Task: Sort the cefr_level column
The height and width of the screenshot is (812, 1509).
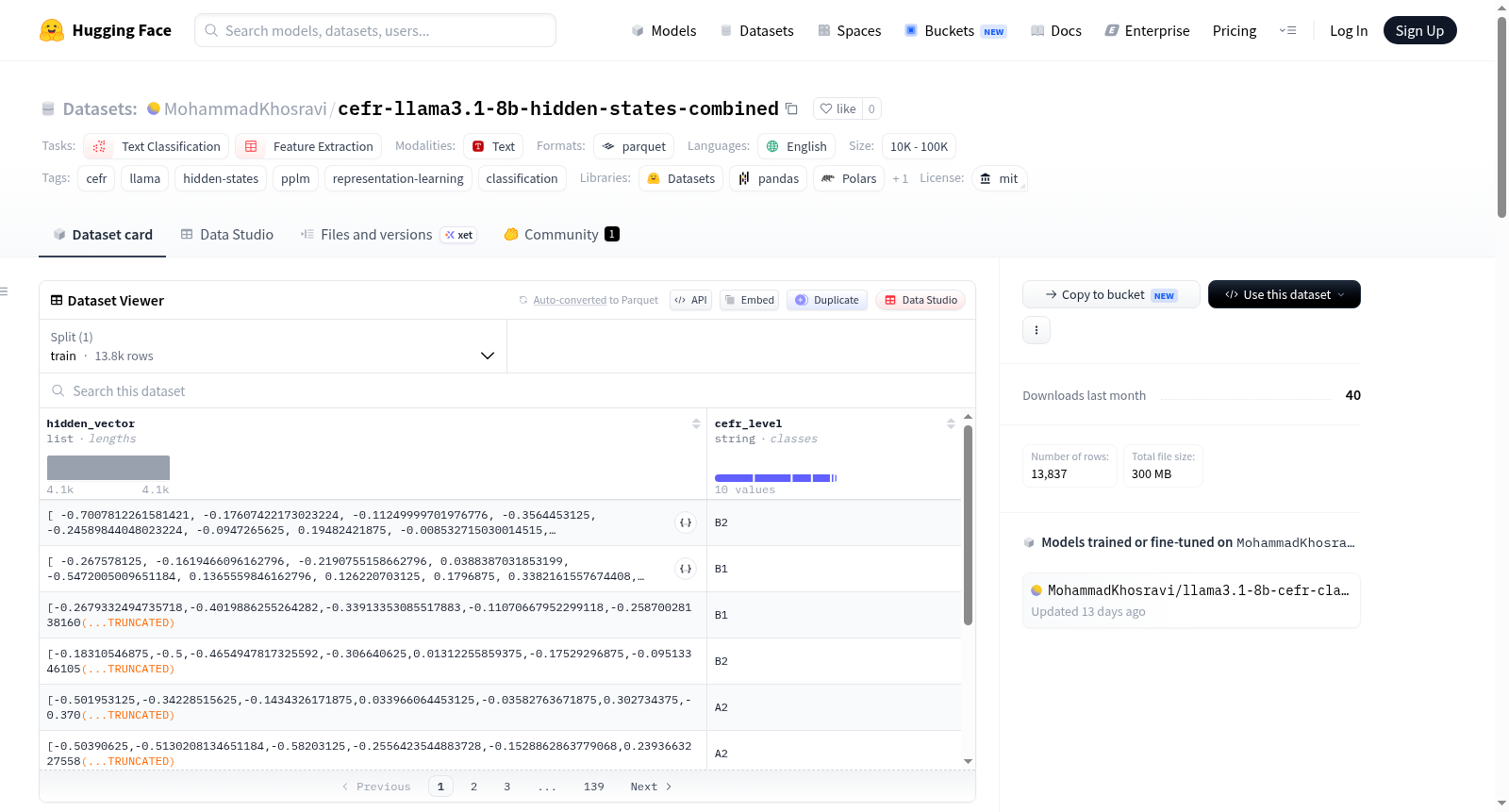Action: tap(951, 424)
